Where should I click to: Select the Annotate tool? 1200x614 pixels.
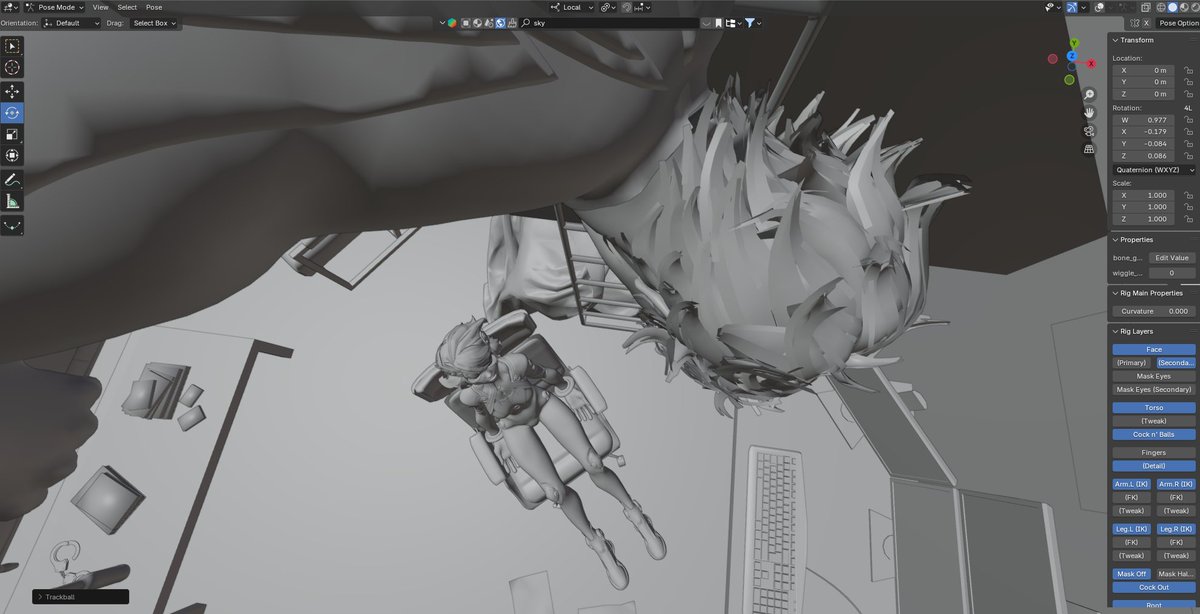pos(12,180)
